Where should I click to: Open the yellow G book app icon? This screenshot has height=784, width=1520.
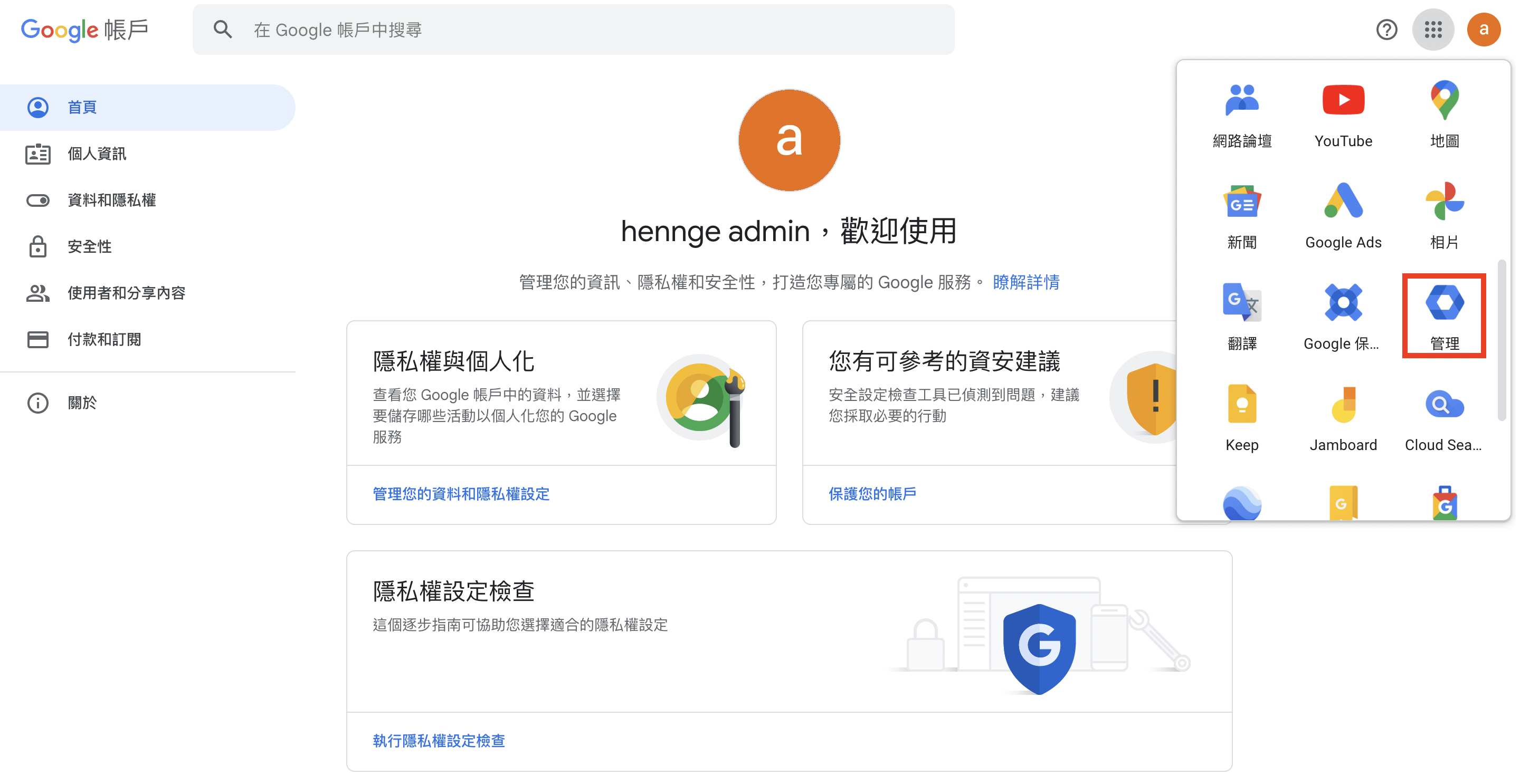point(1343,503)
